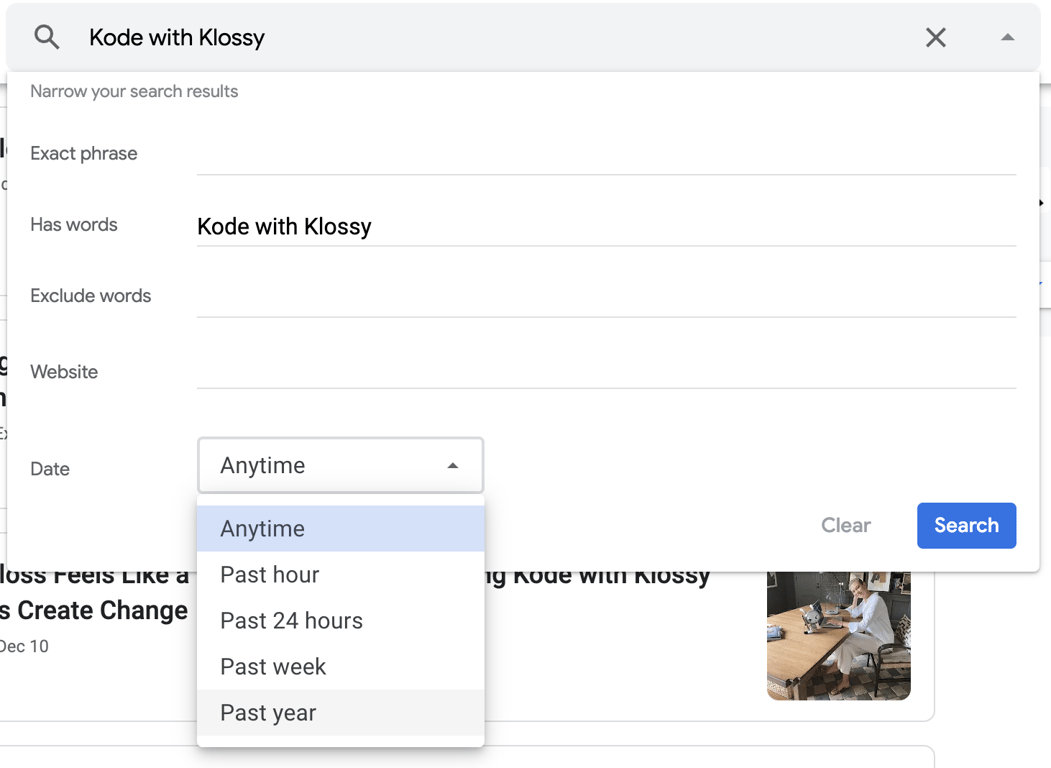Click the Date dropdown arrow caret
Screen dimensions: 1051x768
click(x=453, y=466)
